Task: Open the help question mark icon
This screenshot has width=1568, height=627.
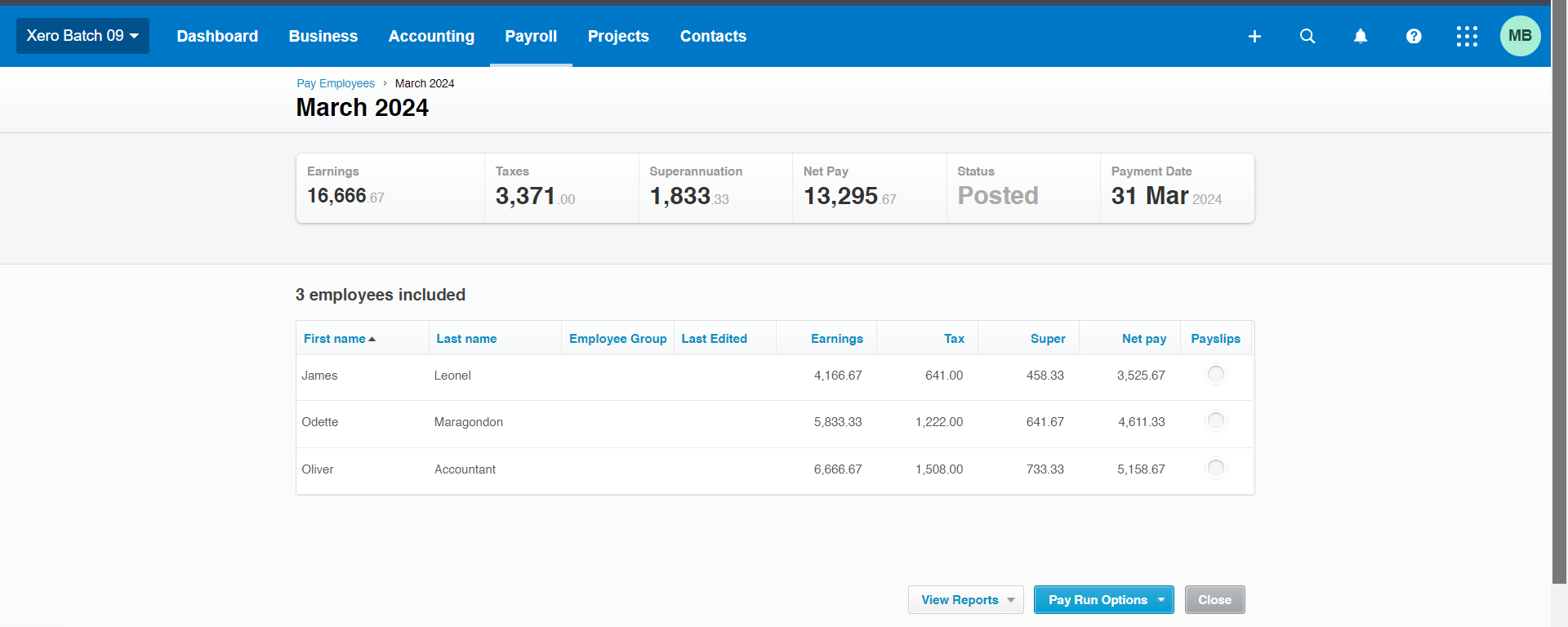Action: click(1414, 36)
